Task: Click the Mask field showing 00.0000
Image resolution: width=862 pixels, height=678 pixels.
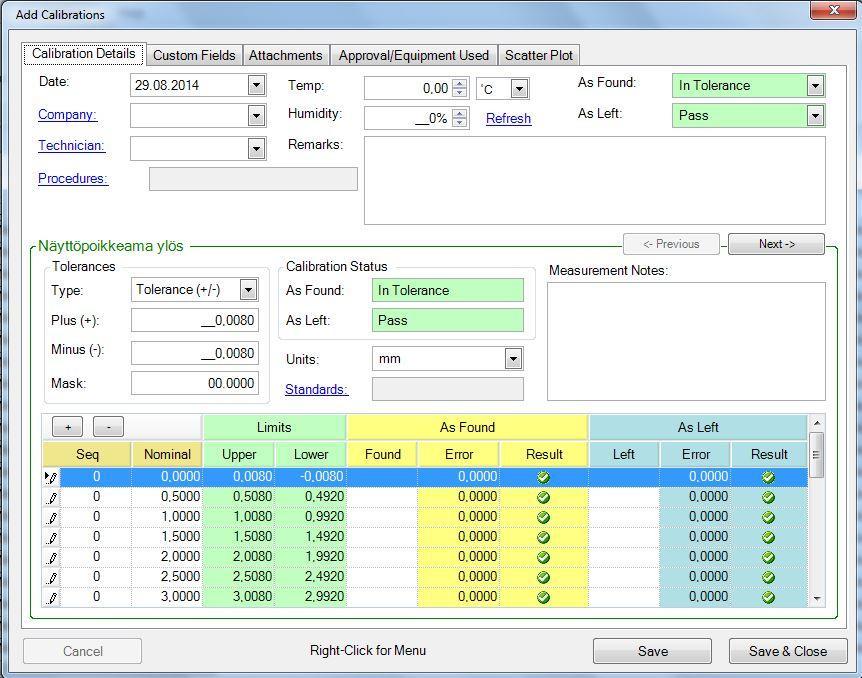Action: pyautogui.click(x=195, y=383)
